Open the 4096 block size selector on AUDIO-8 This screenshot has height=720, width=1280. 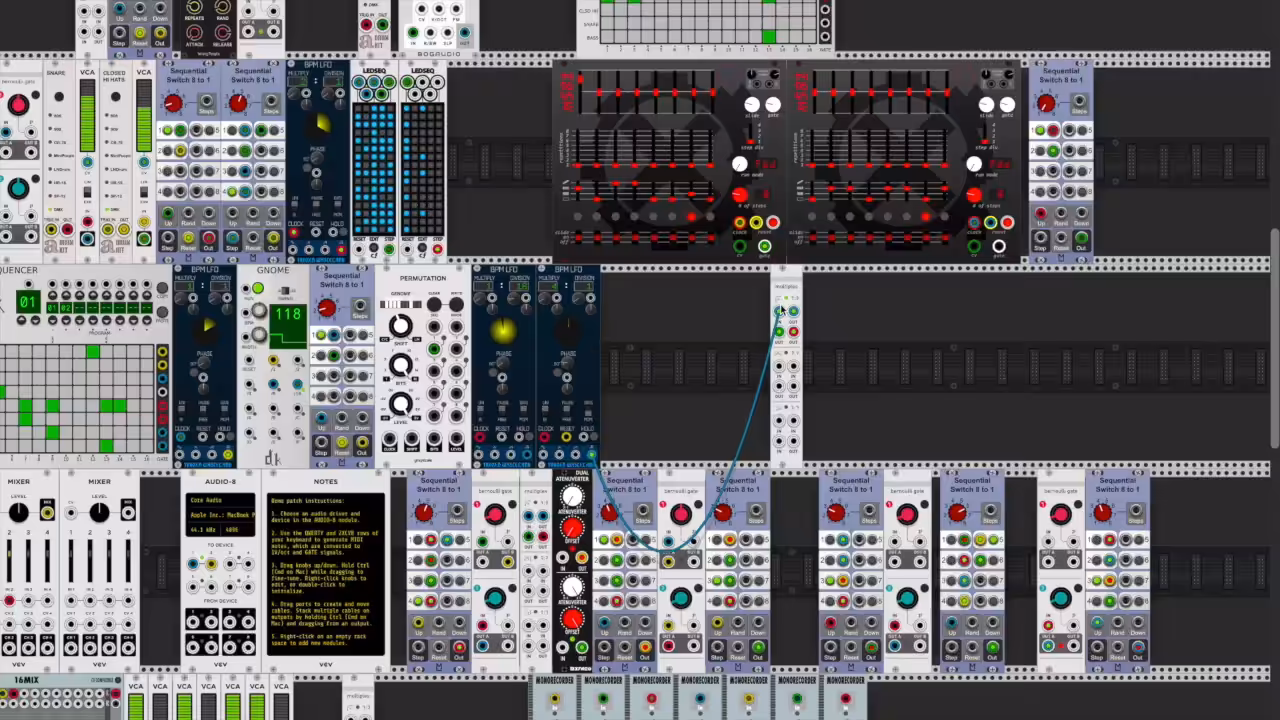[x=240, y=529]
